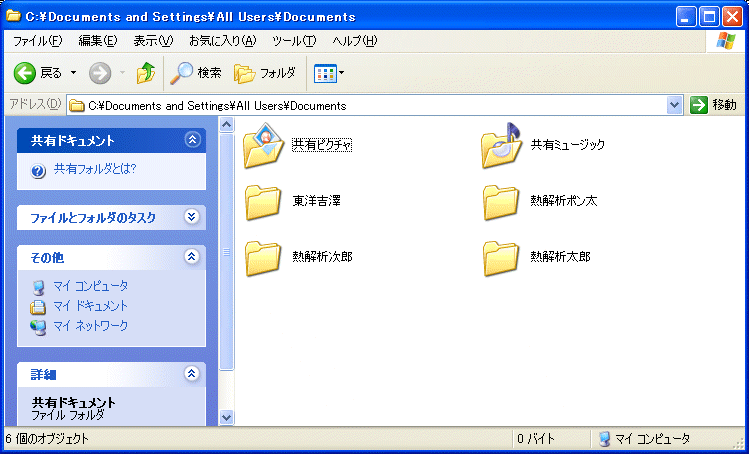Open the Back button history dropdown arrow

(x=74, y=73)
